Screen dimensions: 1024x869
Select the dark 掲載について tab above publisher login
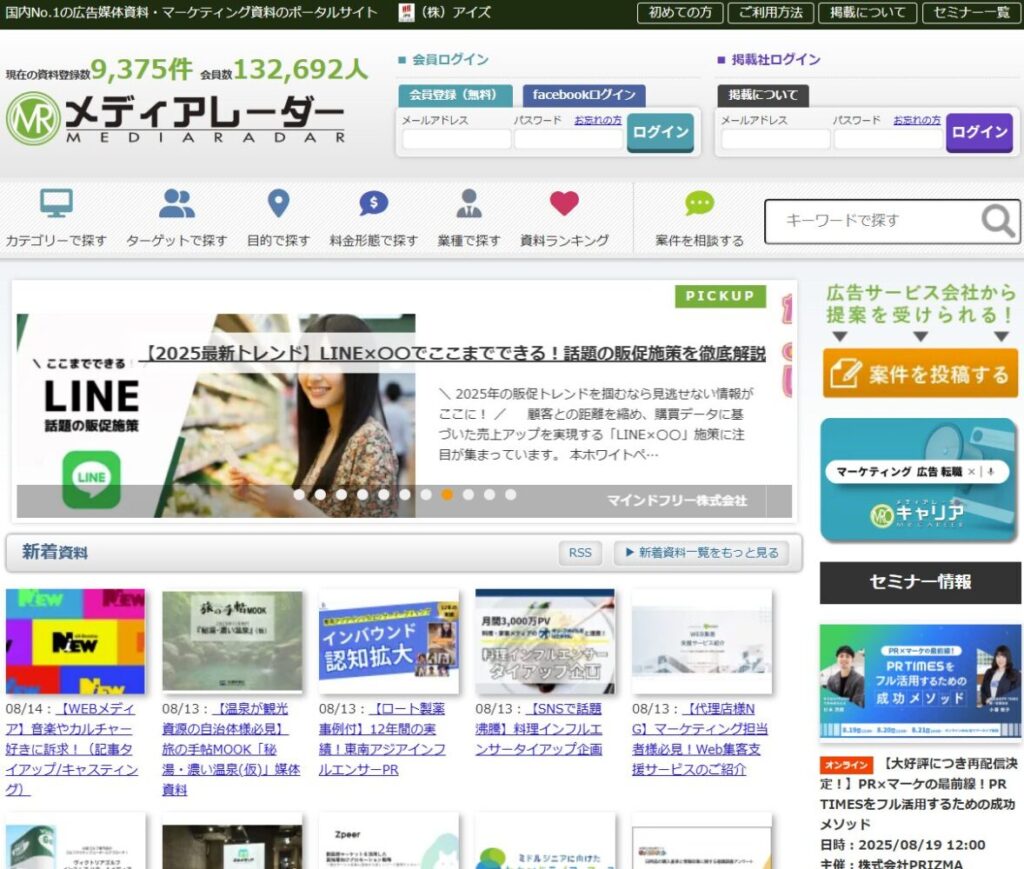[763, 95]
